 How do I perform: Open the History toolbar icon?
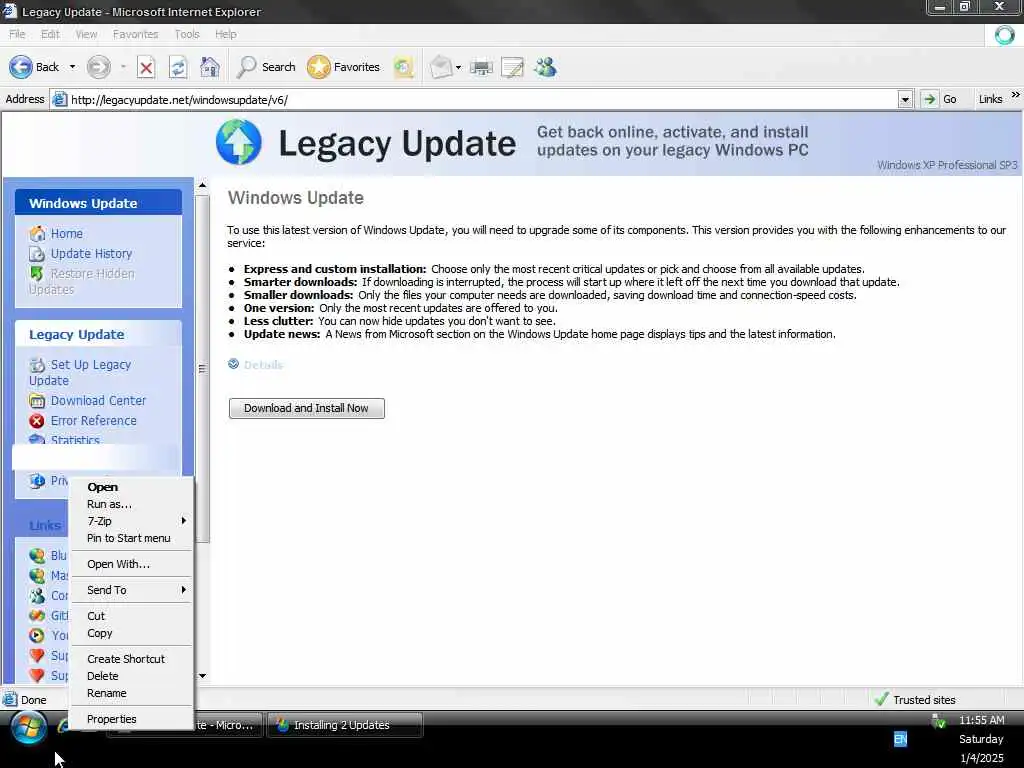[404, 67]
